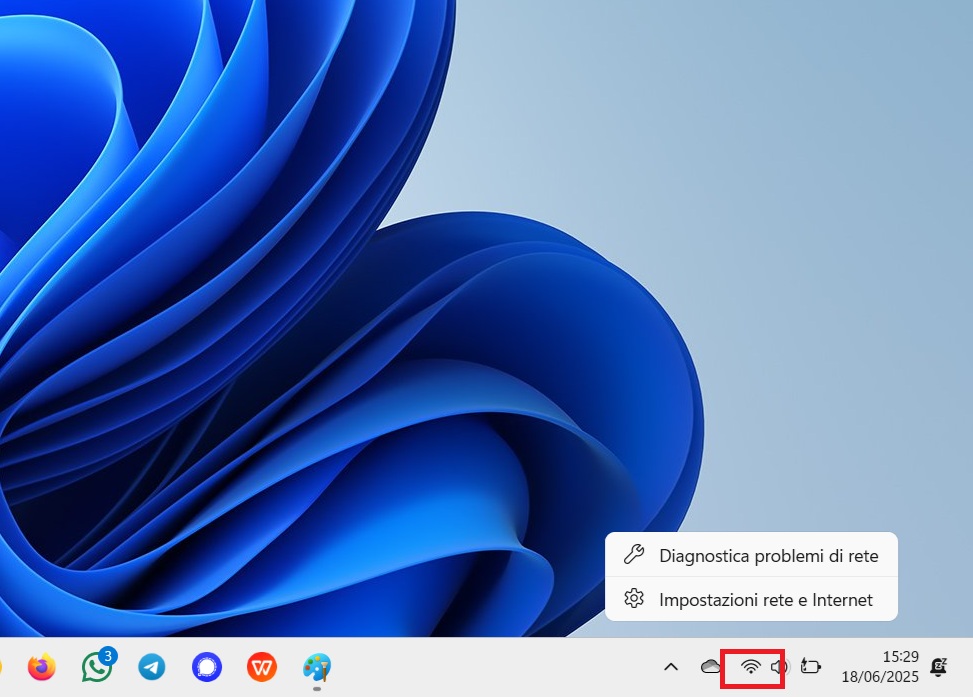Click the Wi-Fi network tray icon
The image size is (973, 697).
[x=751, y=667]
